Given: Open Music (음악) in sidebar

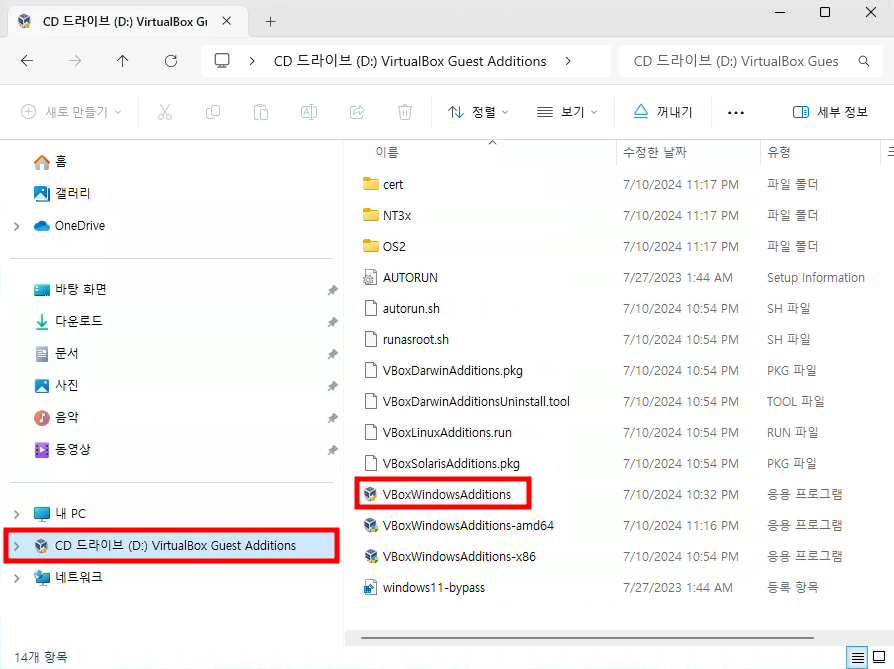Looking at the screenshot, I should tap(56, 417).
